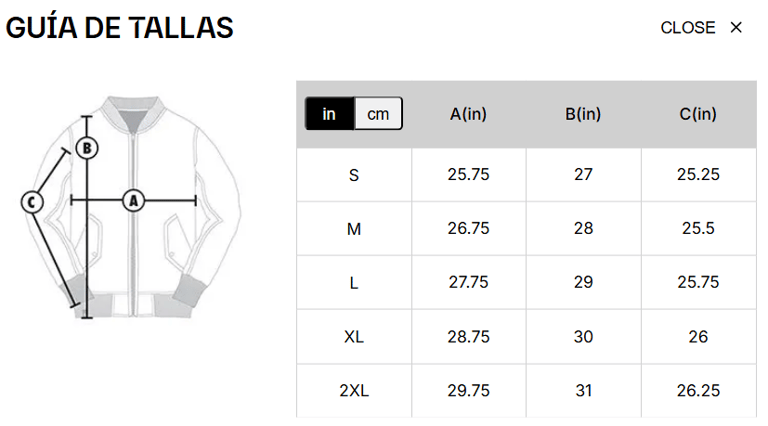Close the size guide with the X icon

click(x=736, y=28)
